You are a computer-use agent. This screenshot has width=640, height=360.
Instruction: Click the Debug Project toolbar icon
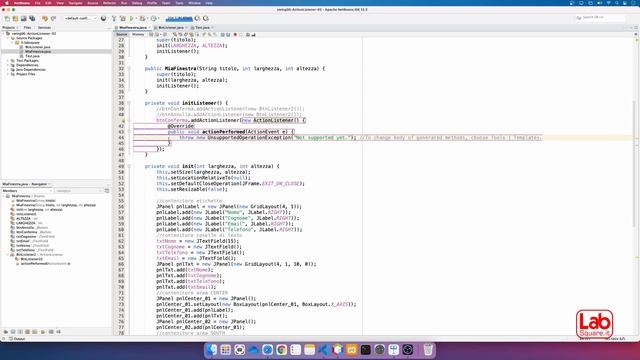click(x=142, y=18)
